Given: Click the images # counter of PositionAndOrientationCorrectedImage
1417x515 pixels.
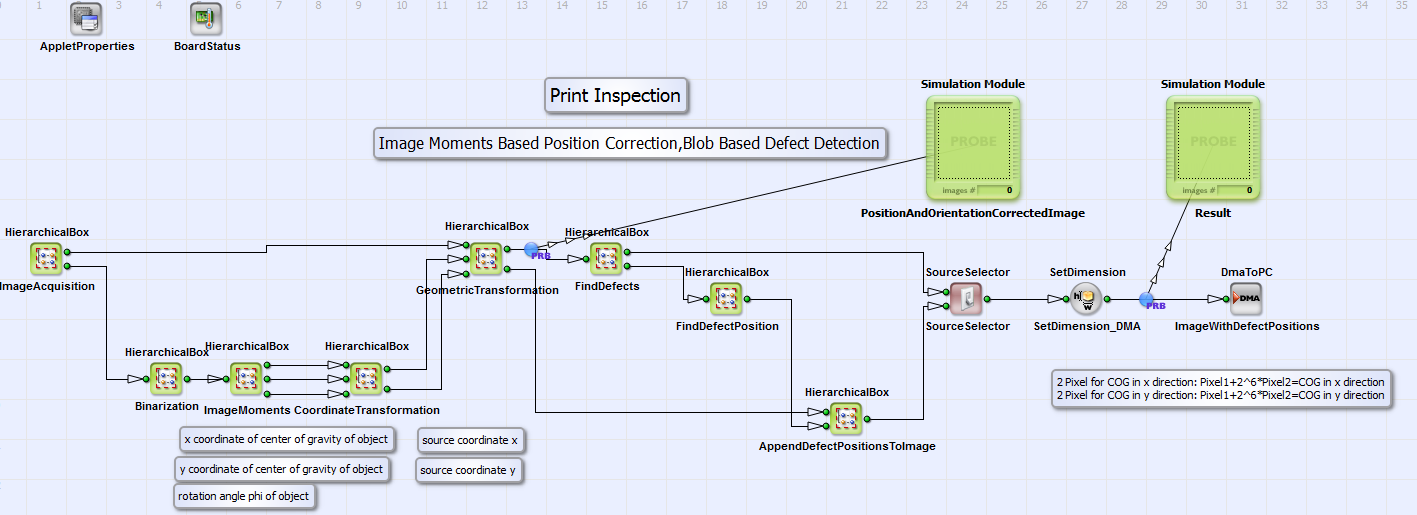Looking at the screenshot, I should click(996, 190).
